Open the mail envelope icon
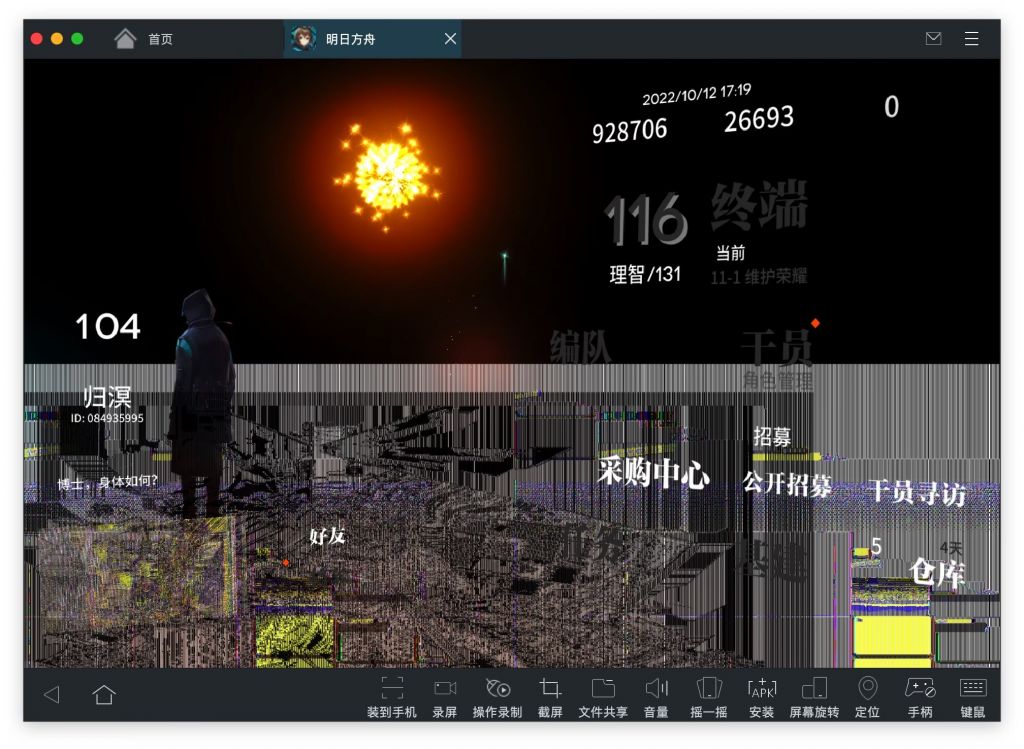This screenshot has width=1024, height=749. tap(933, 39)
